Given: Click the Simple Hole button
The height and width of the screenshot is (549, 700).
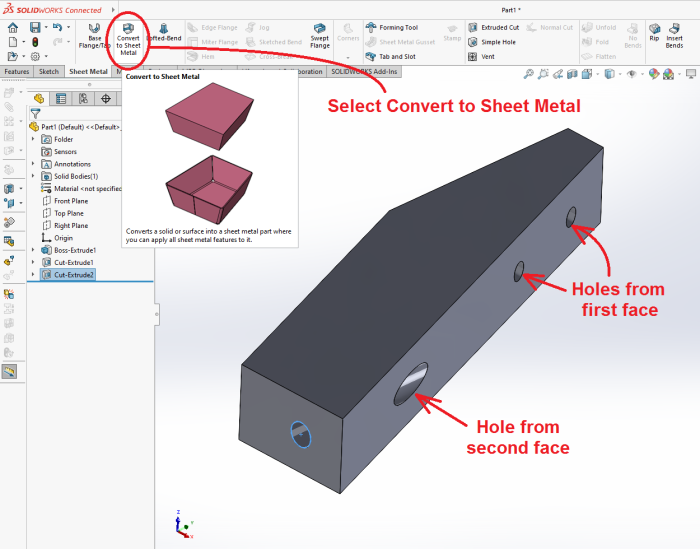Looking at the screenshot, I should pos(498,42).
